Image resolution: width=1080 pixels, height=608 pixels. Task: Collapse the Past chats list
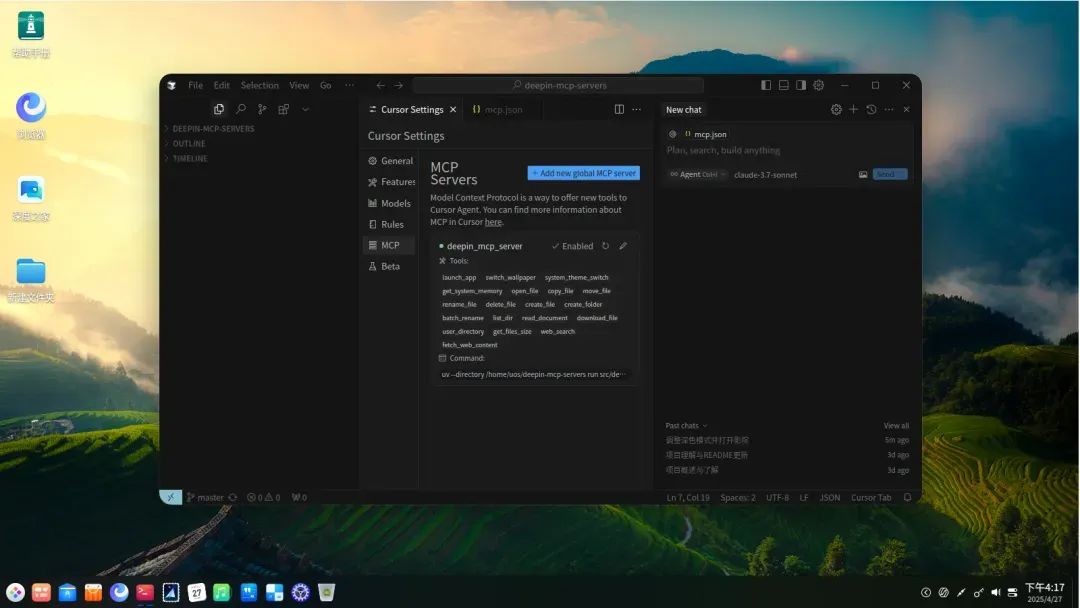(686, 426)
